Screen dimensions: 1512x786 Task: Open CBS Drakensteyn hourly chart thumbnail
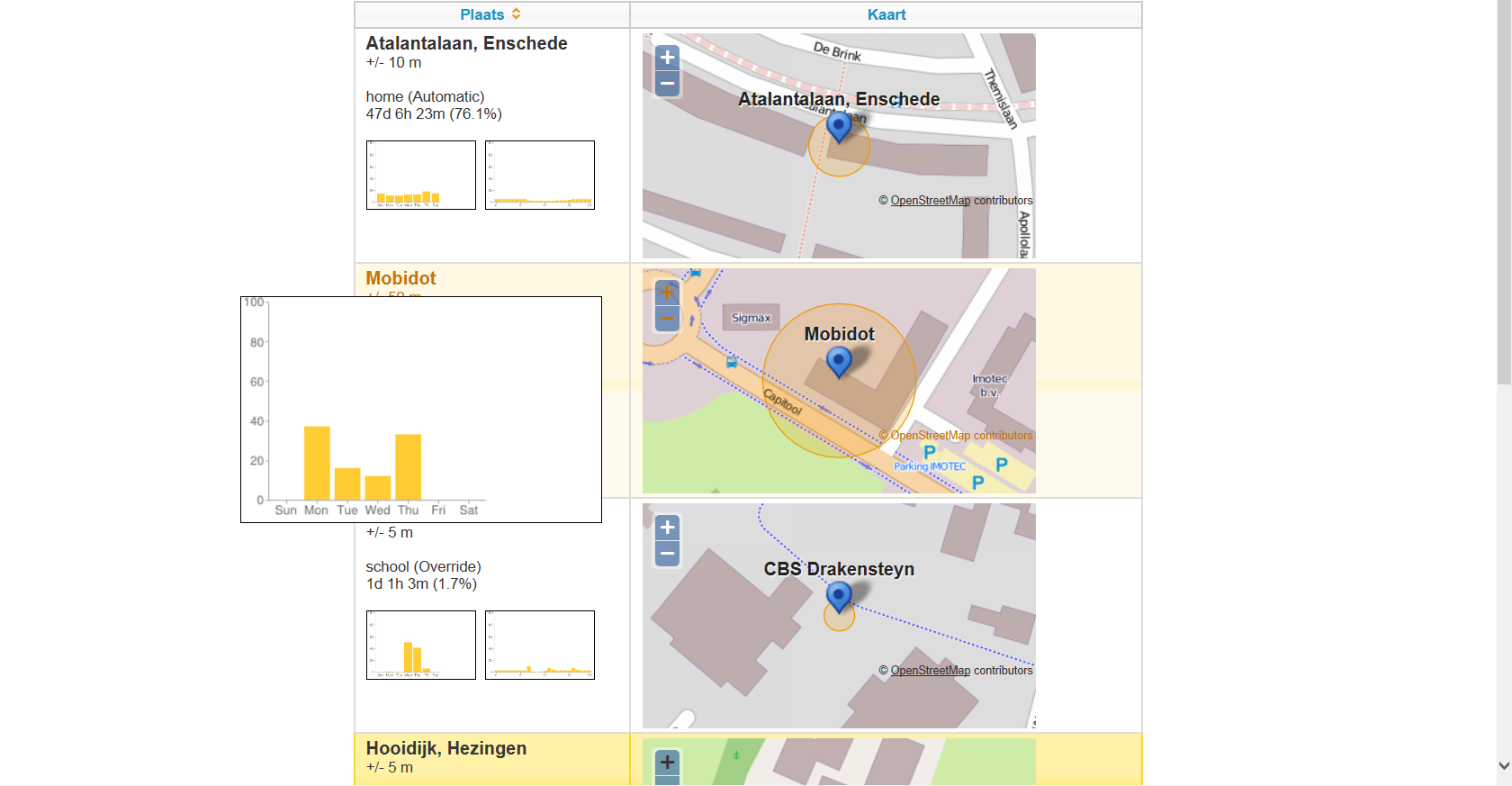(x=540, y=645)
